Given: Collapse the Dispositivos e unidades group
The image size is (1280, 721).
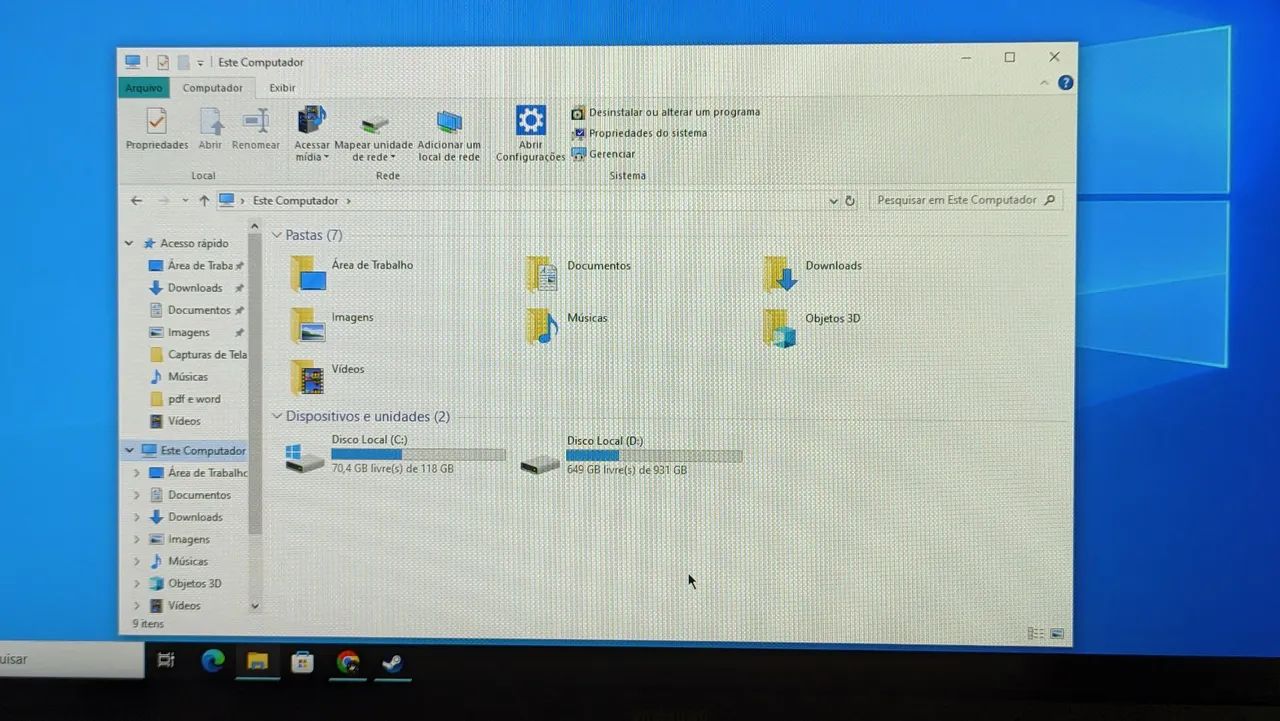Looking at the screenshot, I should point(278,417).
